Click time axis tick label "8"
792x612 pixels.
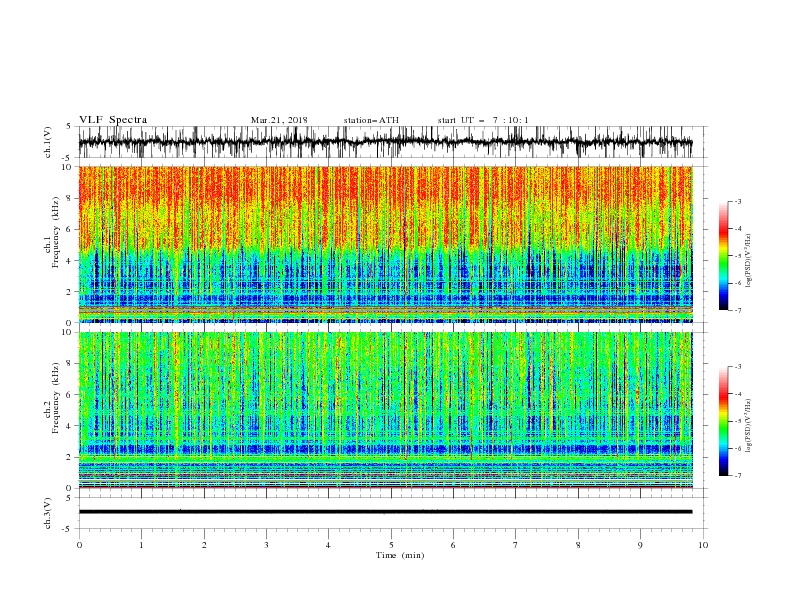click(x=578, y=545)
